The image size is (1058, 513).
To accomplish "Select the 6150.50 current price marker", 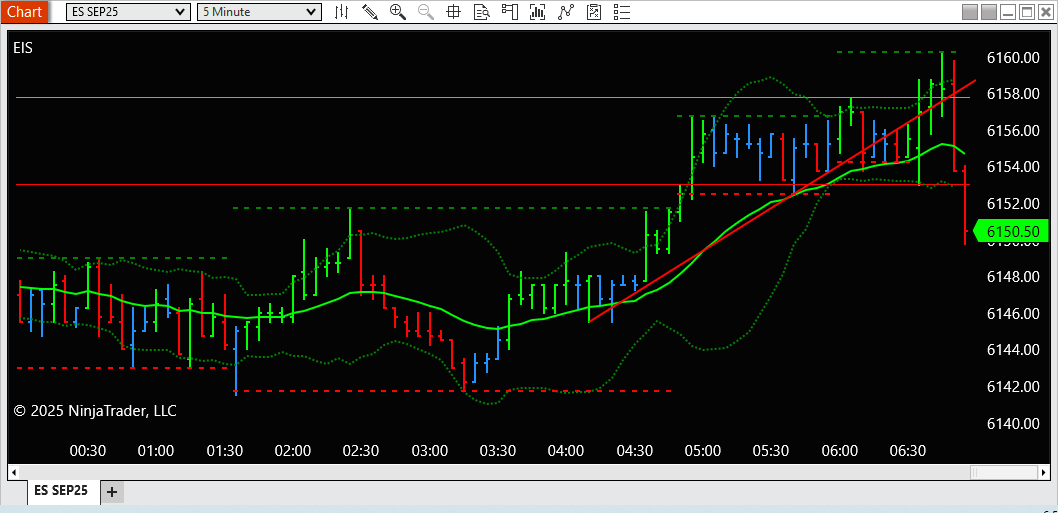I will [1013, 232].
